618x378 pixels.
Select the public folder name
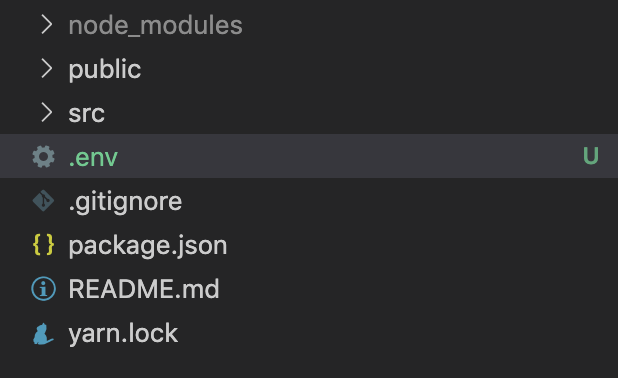(105, 70)
